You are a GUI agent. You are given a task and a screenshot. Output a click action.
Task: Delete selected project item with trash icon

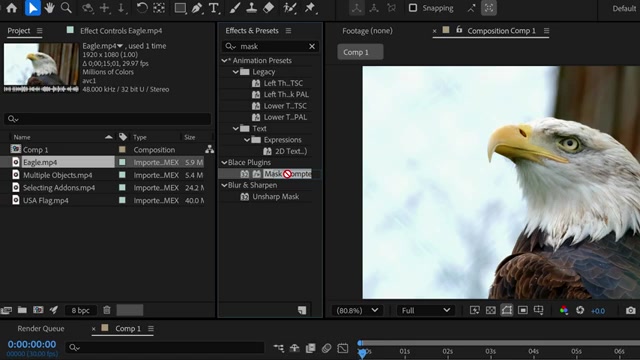107,310
